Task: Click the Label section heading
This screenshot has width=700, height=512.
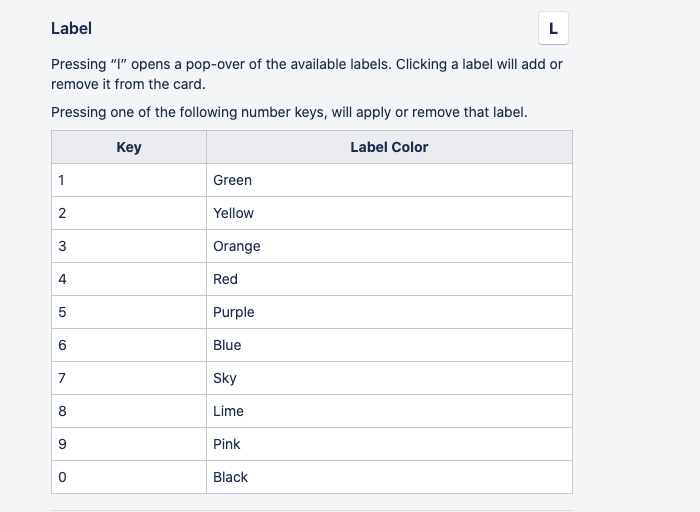Action: click(x=71, y=29)
